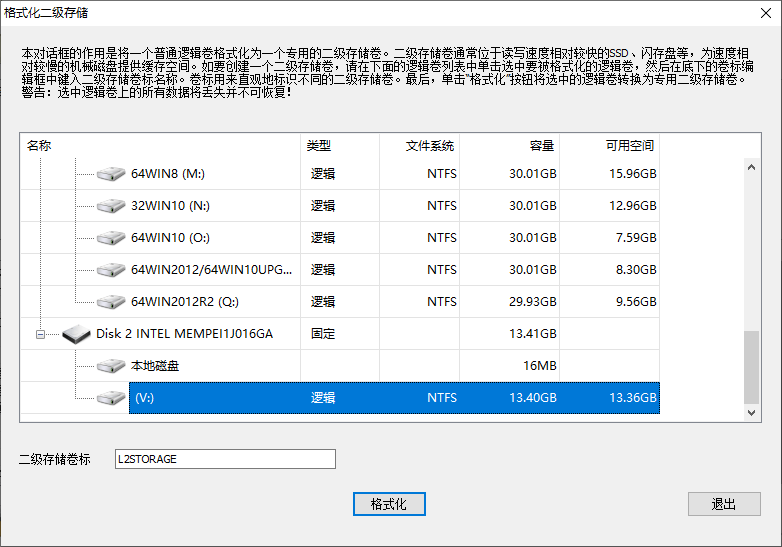Collapse the Disk 2 INTEL MEMPEI1J016GA node

[40, 334]
